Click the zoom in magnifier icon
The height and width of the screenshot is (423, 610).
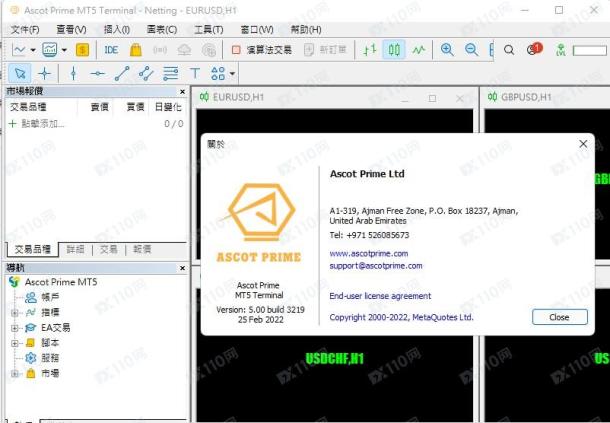(x=447, y=50)
